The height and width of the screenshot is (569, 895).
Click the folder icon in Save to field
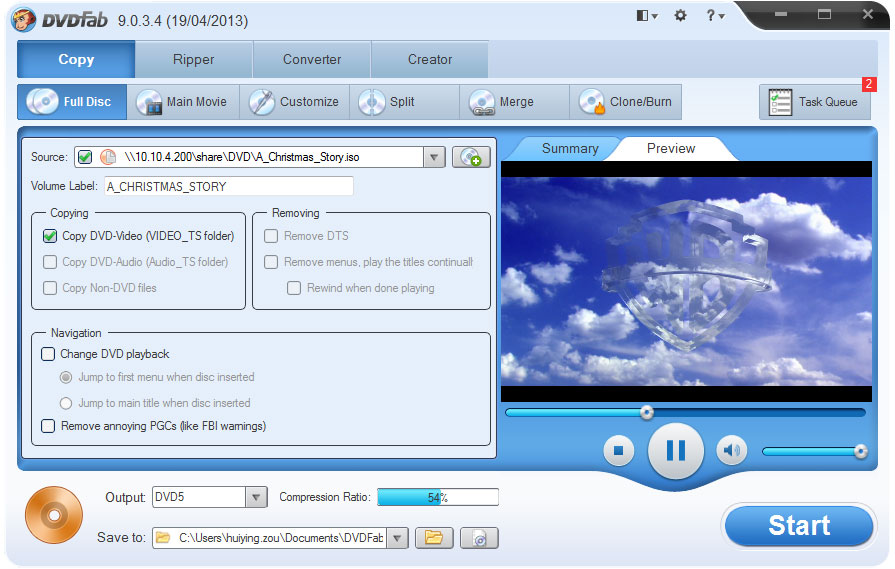coord(163,538)
